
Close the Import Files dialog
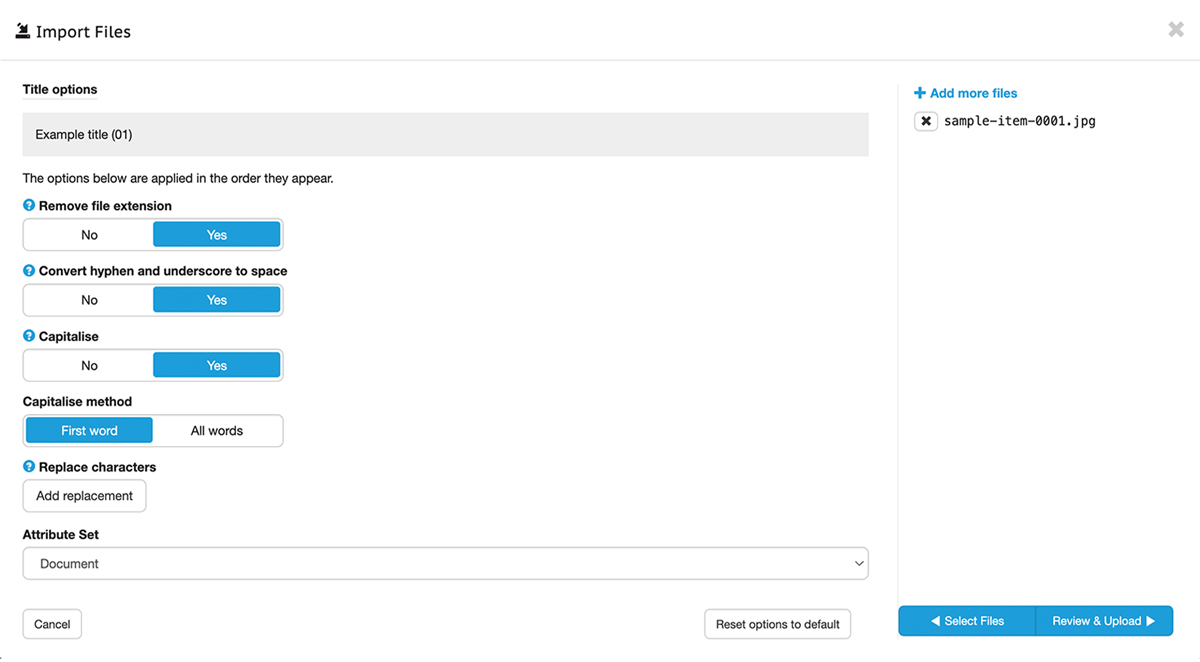[x=1176, y=30]
